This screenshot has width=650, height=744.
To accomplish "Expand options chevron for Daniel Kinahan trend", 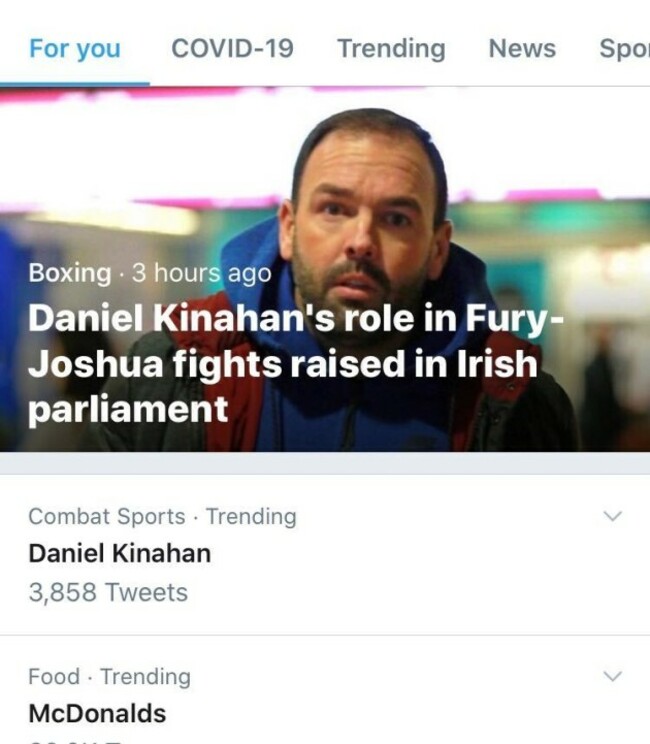I will tap(614, 516).
